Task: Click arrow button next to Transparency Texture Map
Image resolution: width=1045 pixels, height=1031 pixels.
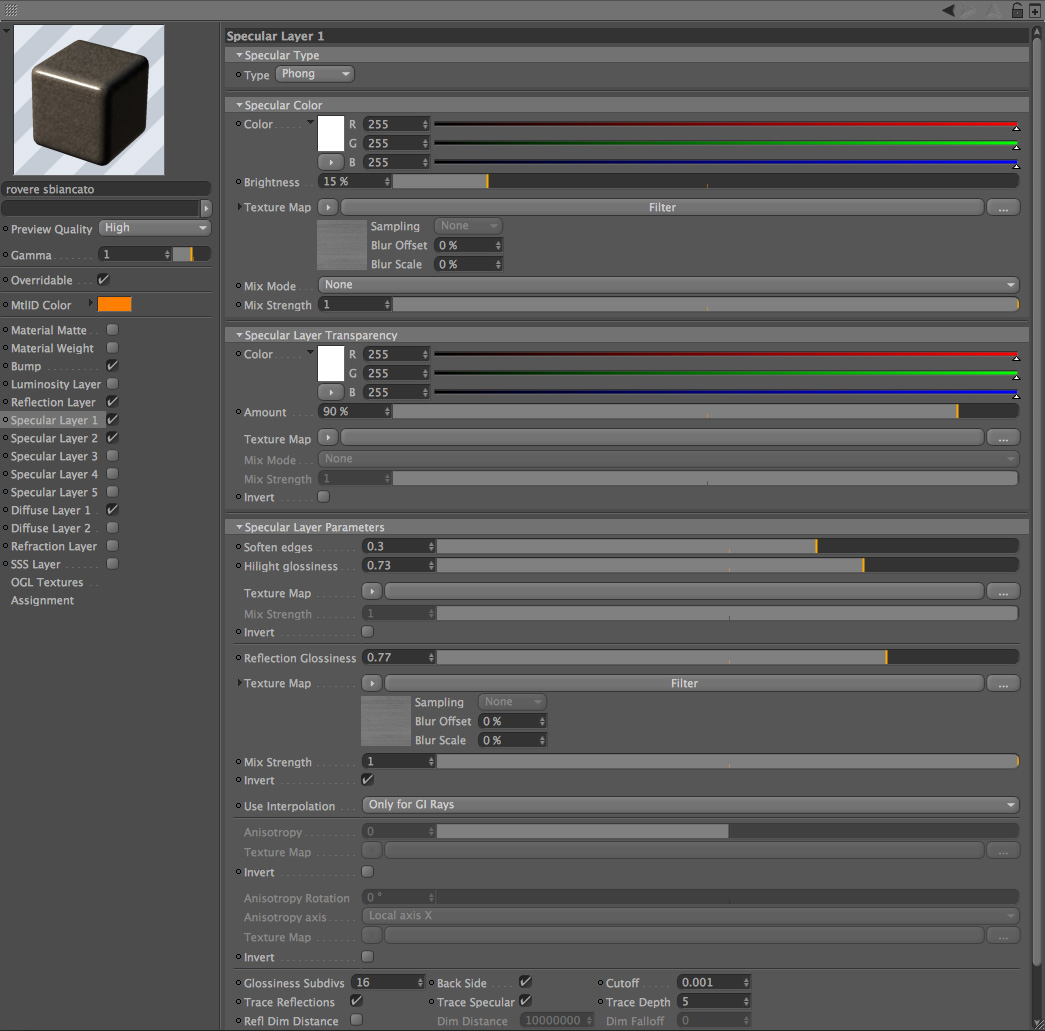Action: click(x=328, y=438)
